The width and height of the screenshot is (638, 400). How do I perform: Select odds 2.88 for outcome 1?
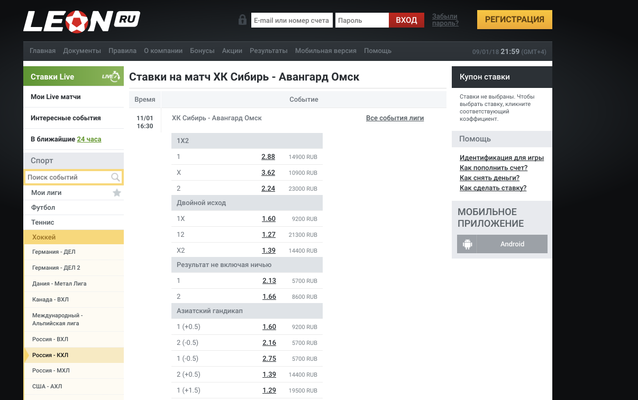tap(268, 157)
